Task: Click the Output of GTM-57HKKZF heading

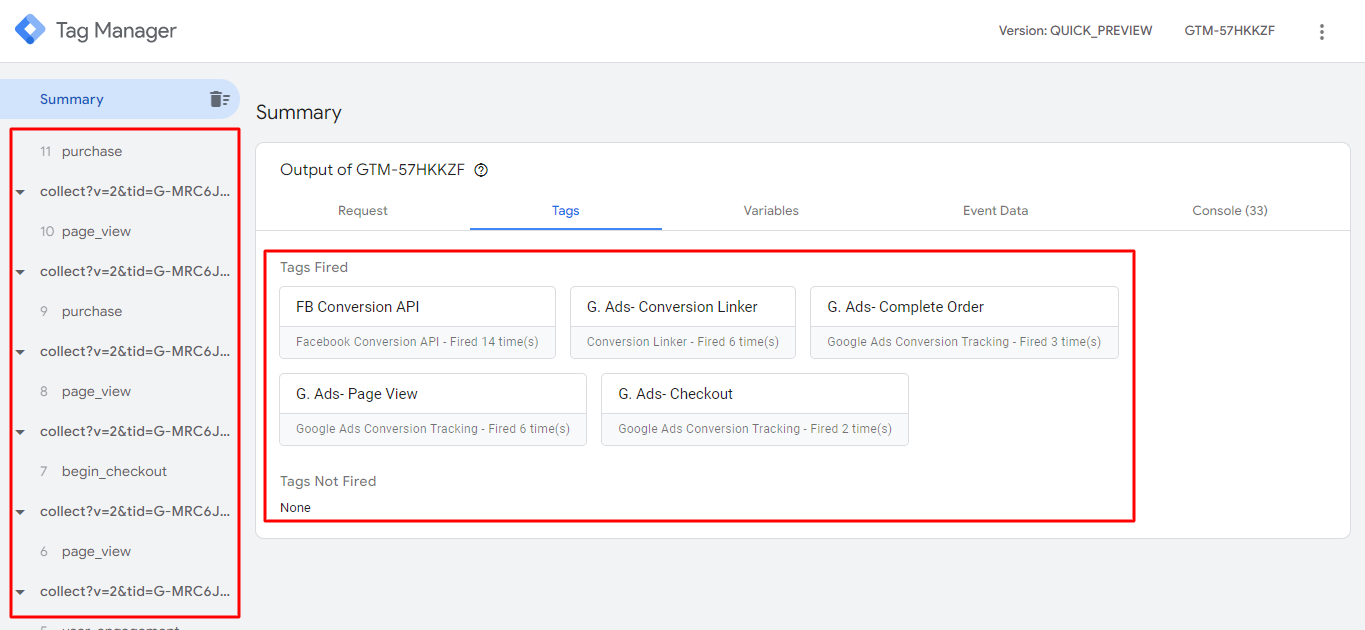Action: tap(372, 170)
